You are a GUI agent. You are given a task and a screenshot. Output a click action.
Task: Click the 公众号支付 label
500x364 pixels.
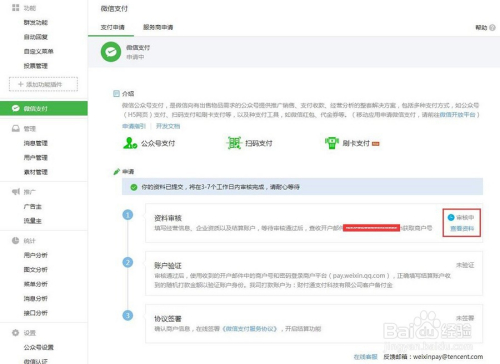[158, 143]
